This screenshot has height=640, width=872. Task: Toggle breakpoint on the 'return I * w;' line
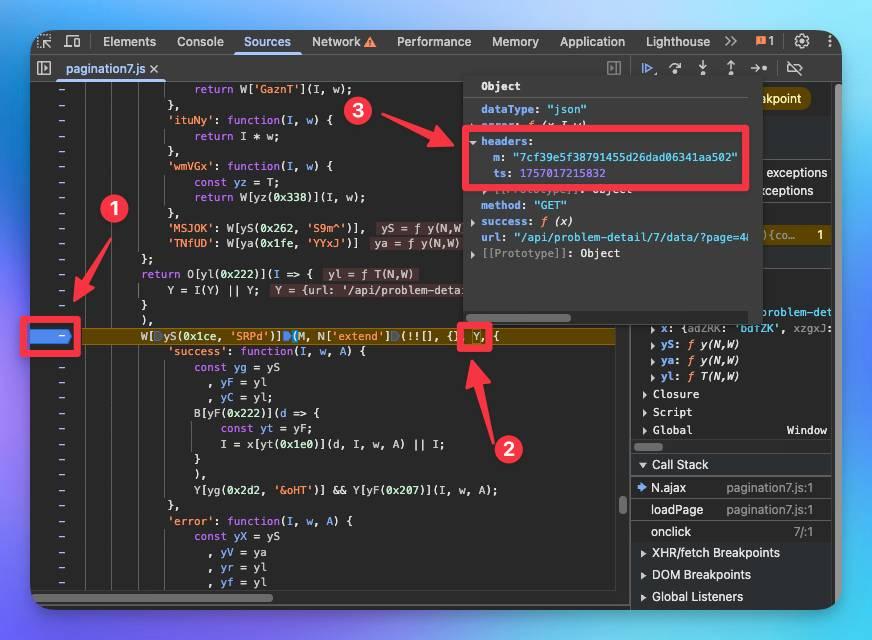point(62,136)
